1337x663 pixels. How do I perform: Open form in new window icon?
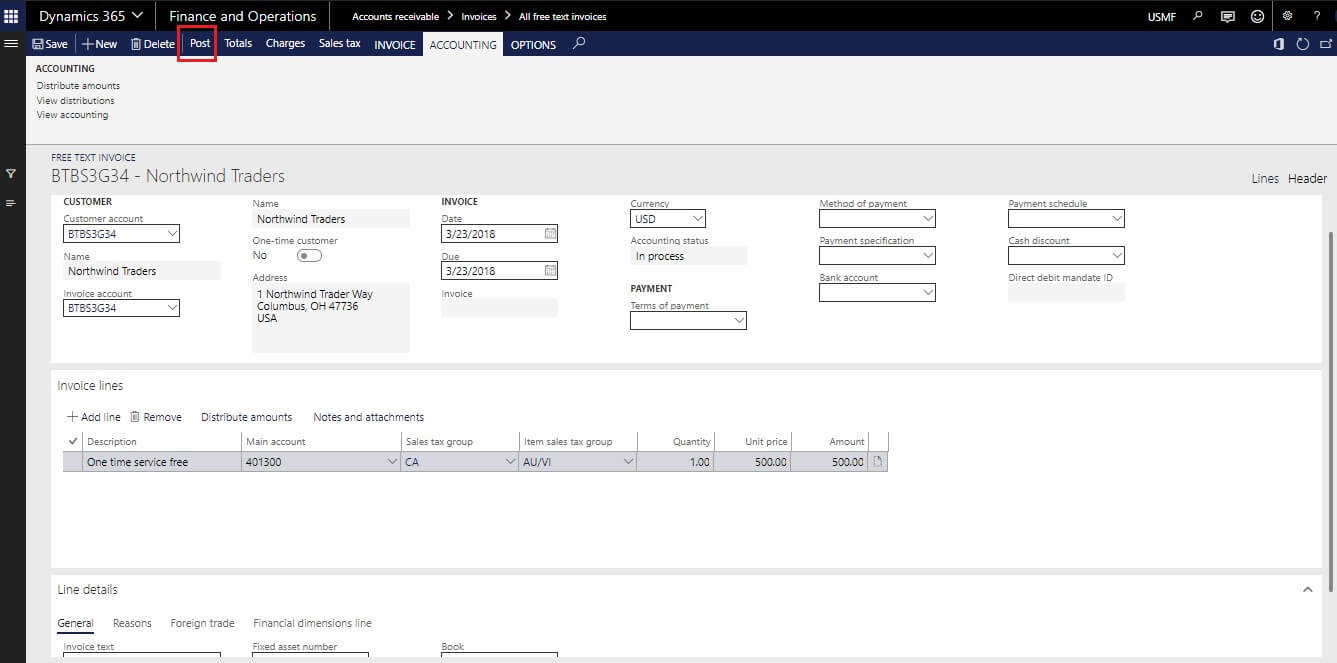point(1326,44)
